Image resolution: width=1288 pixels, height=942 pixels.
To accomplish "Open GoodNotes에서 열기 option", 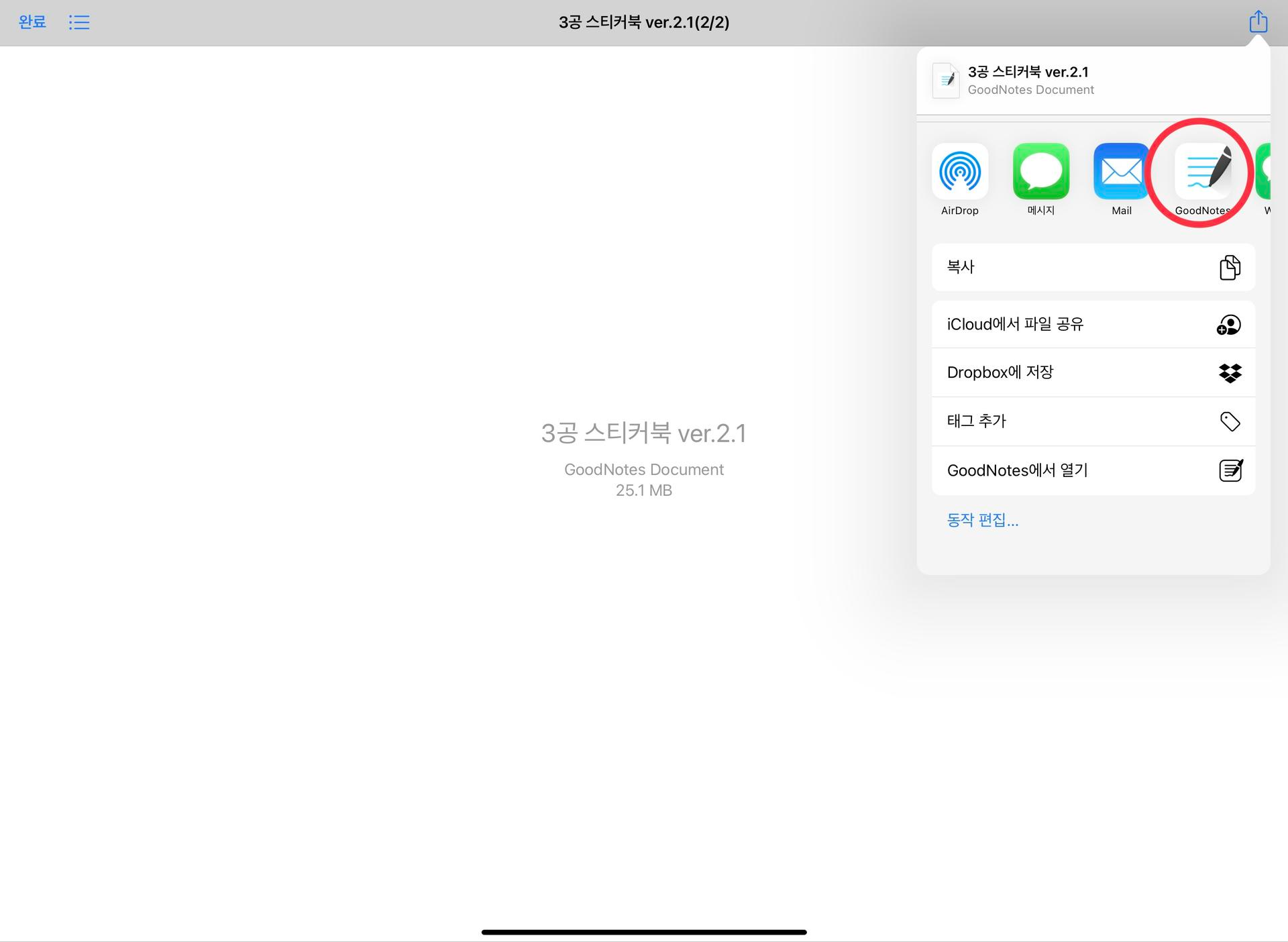I will [1093, 470].
